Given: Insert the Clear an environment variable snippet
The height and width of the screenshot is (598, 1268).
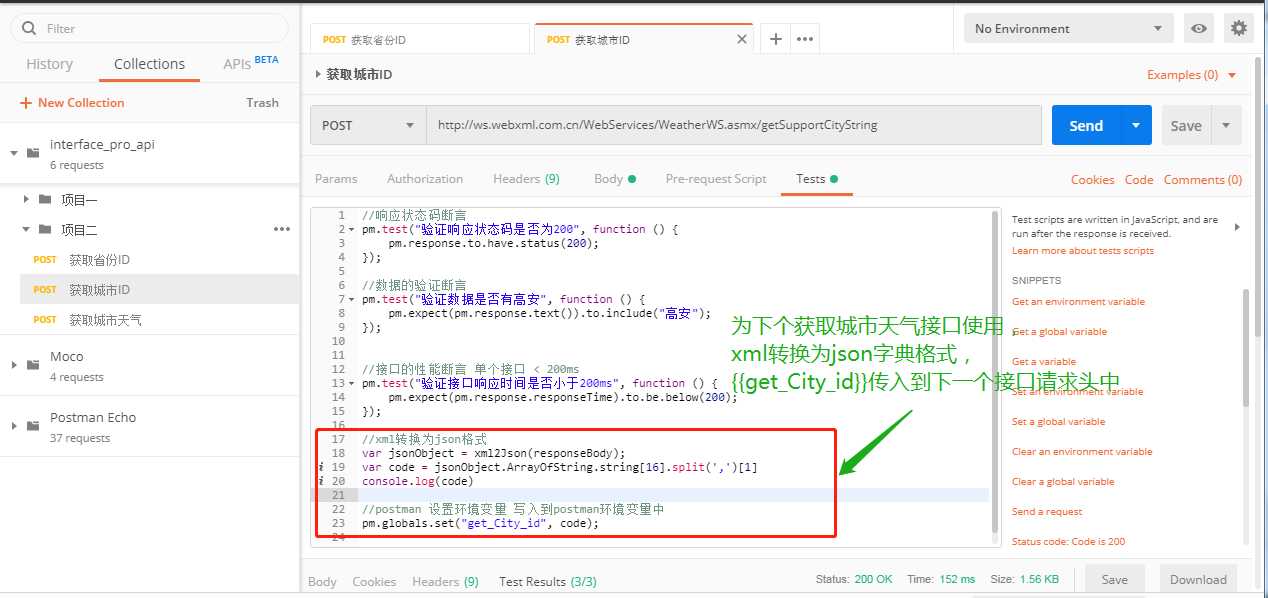Looking at the screenshot, I should click(1082, 451).
